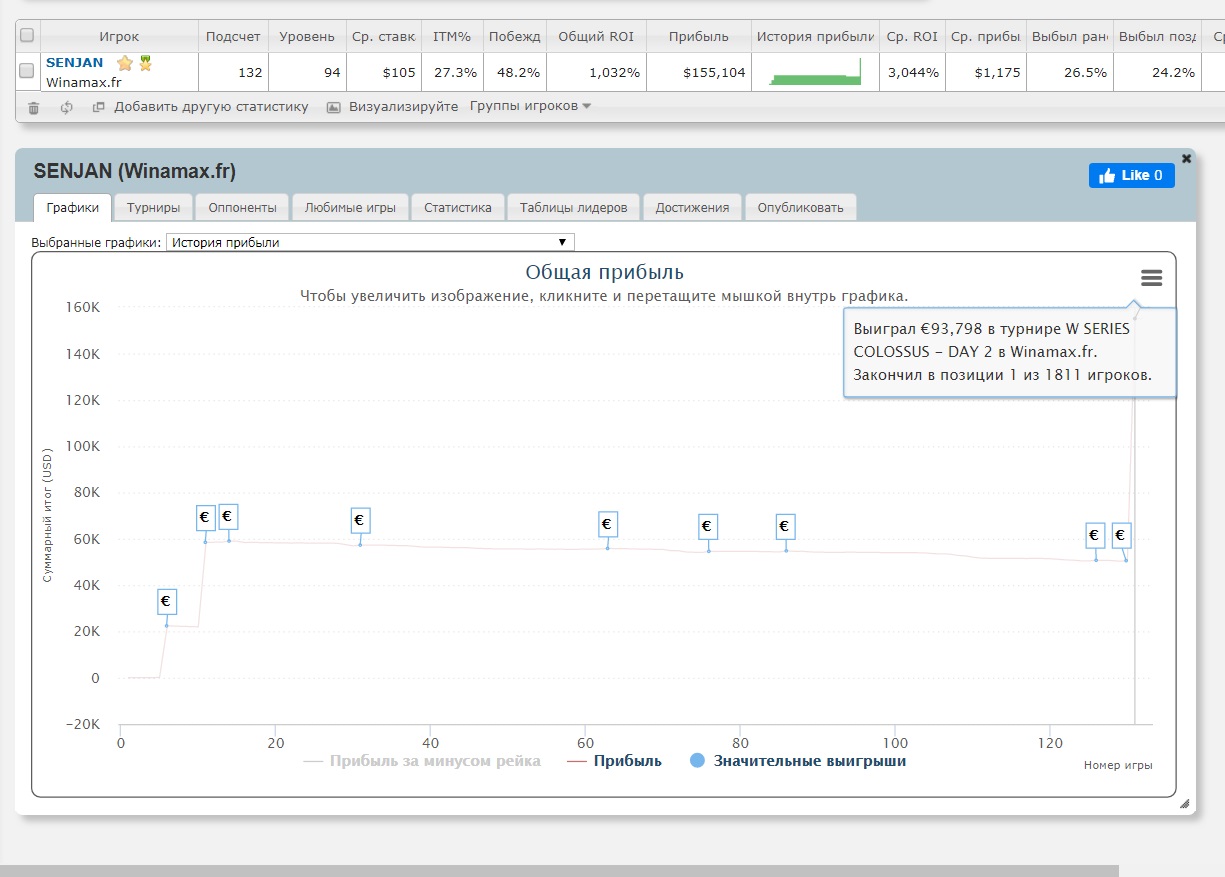The height and width of the screenshot is (877, 1225).
Task: Toggle the select-all checkbox in table header
Action: coord(27,36)
